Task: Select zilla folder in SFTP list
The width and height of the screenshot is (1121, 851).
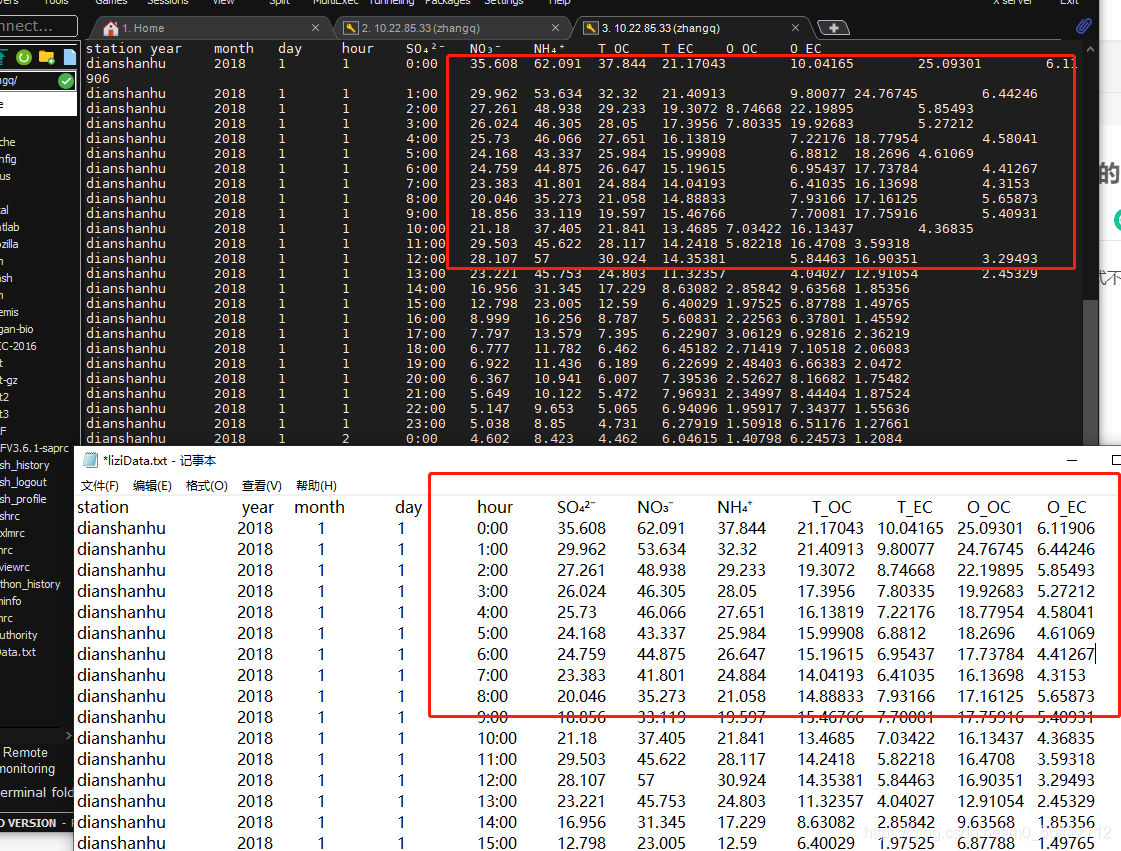Action: click(9, 244)
